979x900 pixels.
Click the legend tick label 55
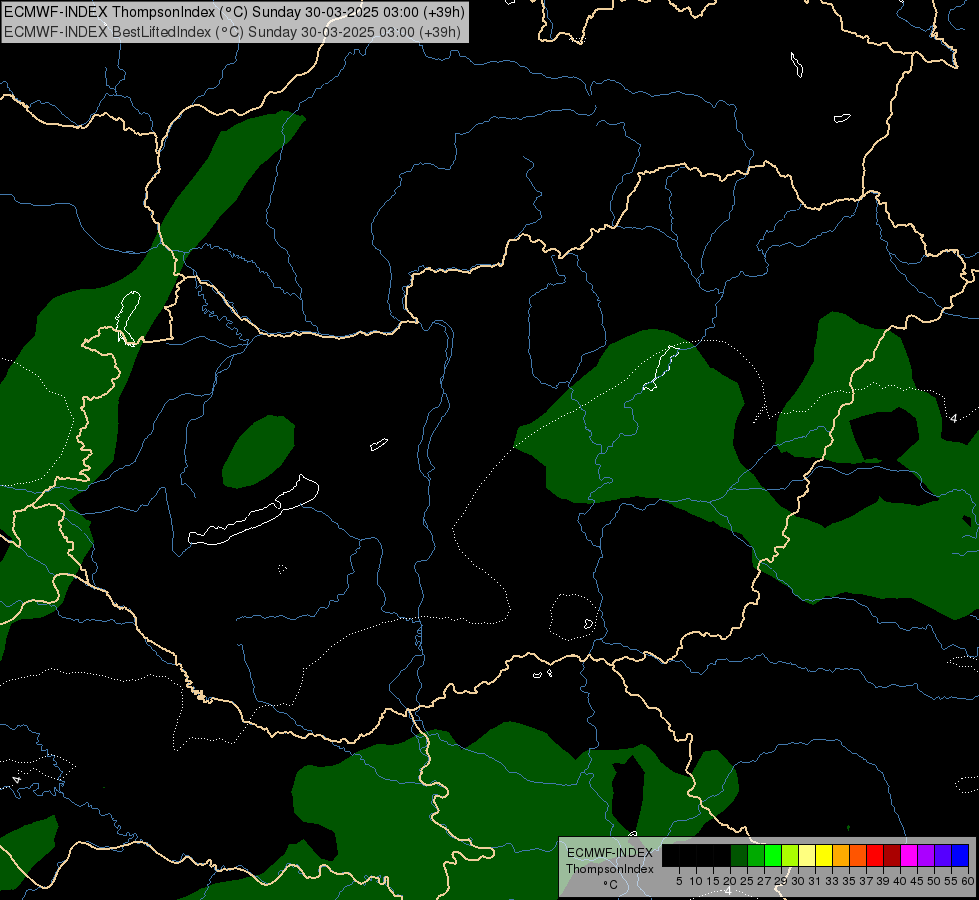point(951,881)
